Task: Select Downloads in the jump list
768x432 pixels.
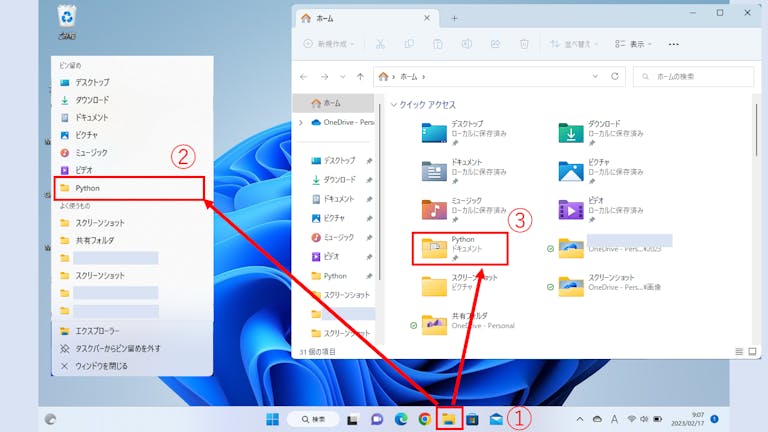Action: (x=132, y=100)
